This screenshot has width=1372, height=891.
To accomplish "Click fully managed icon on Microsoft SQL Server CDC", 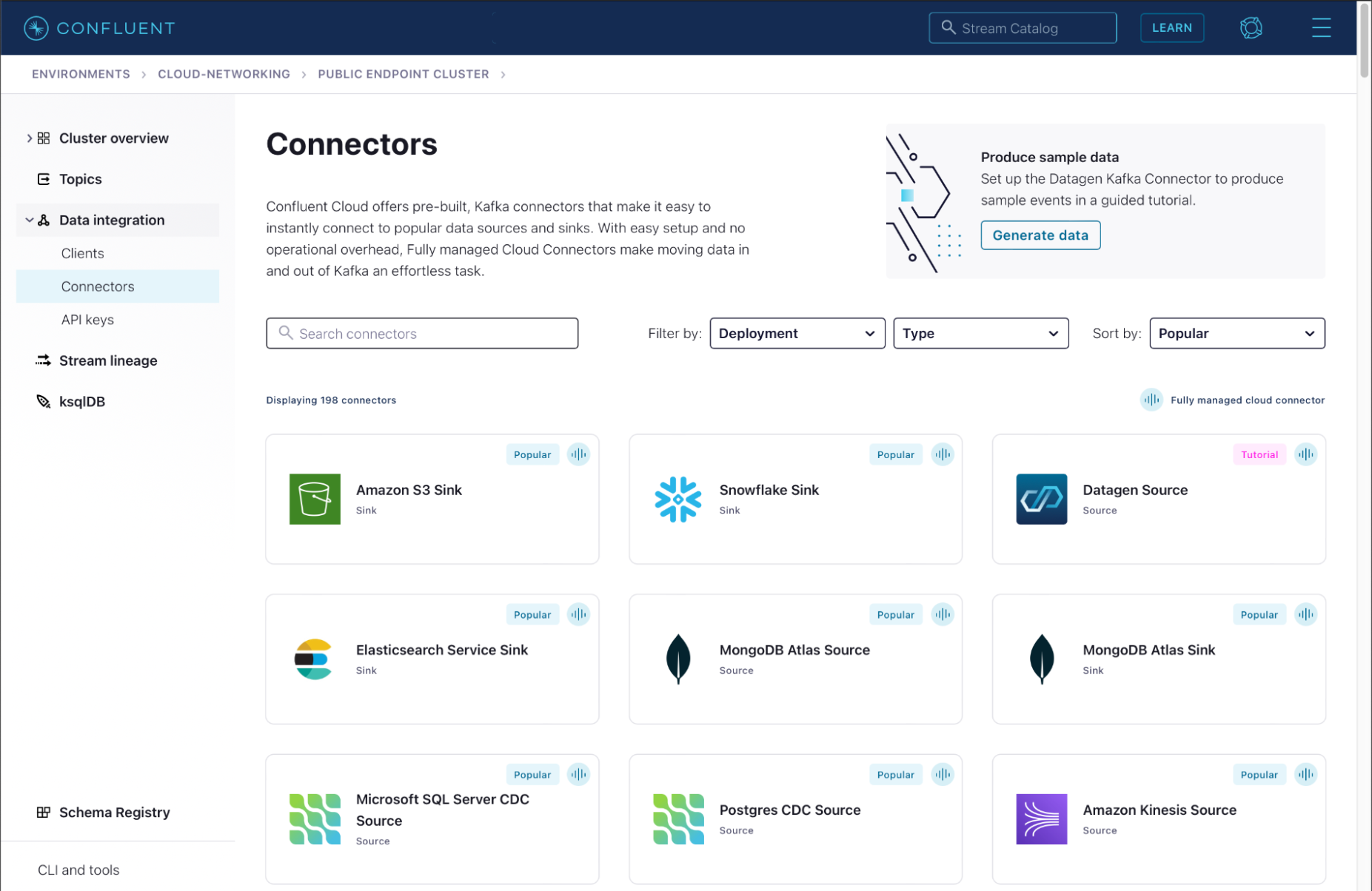I will pyautogui.click(x=578, y=774).
